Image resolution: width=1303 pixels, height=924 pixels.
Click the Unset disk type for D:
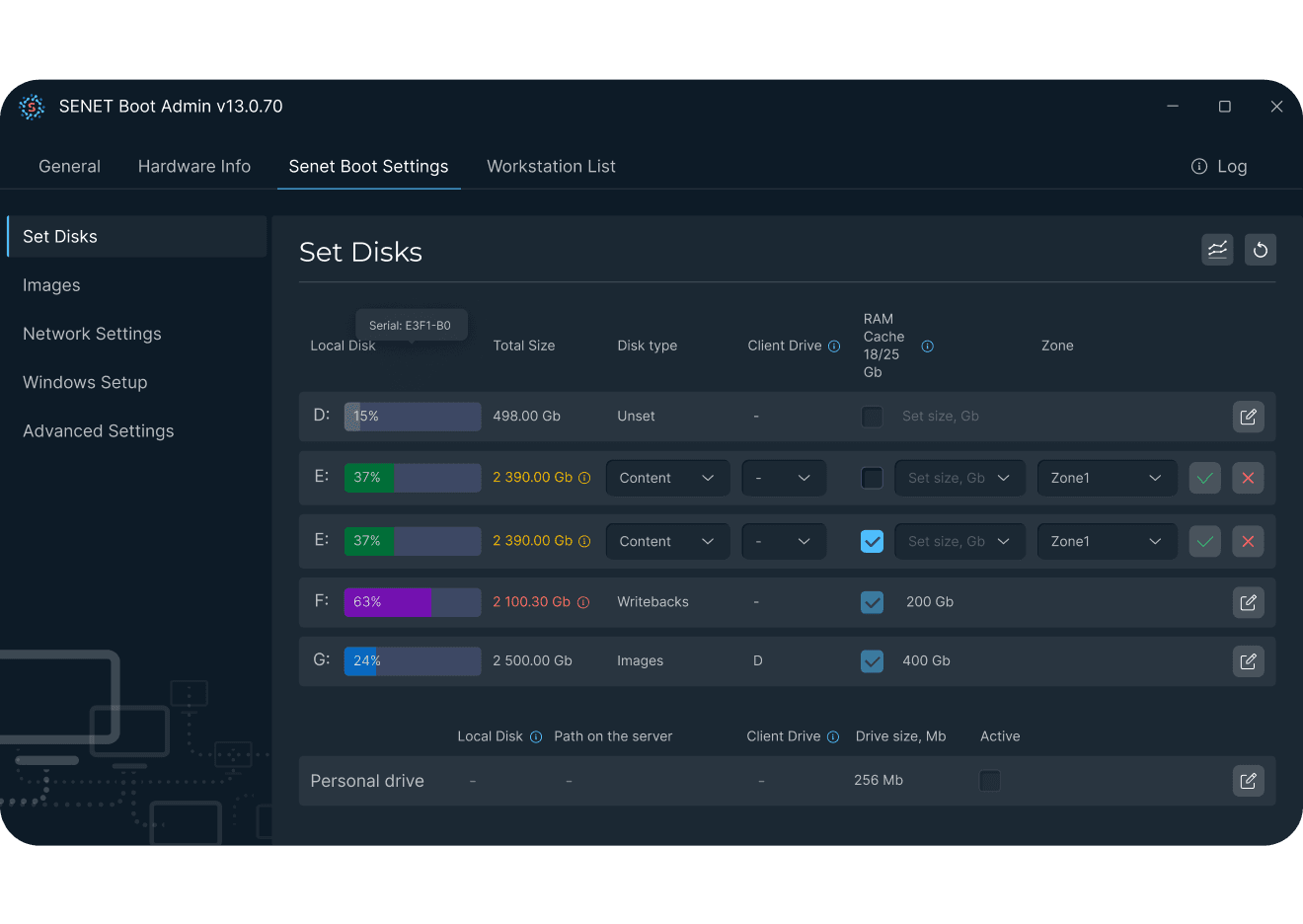[x=637, y=417]
